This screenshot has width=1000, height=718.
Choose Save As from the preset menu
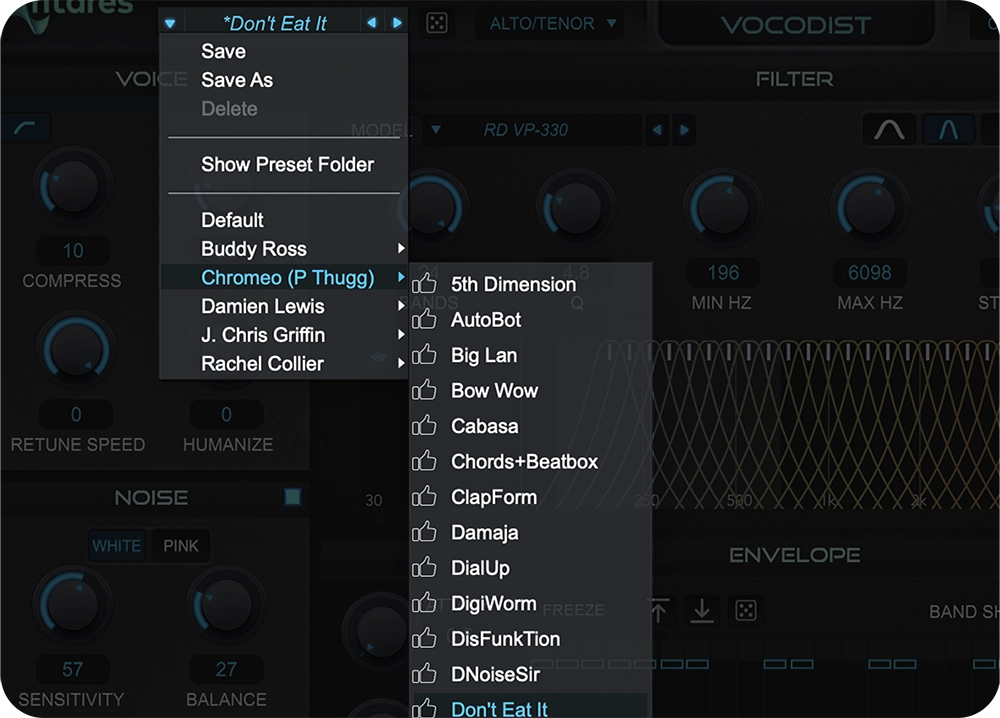239,80
